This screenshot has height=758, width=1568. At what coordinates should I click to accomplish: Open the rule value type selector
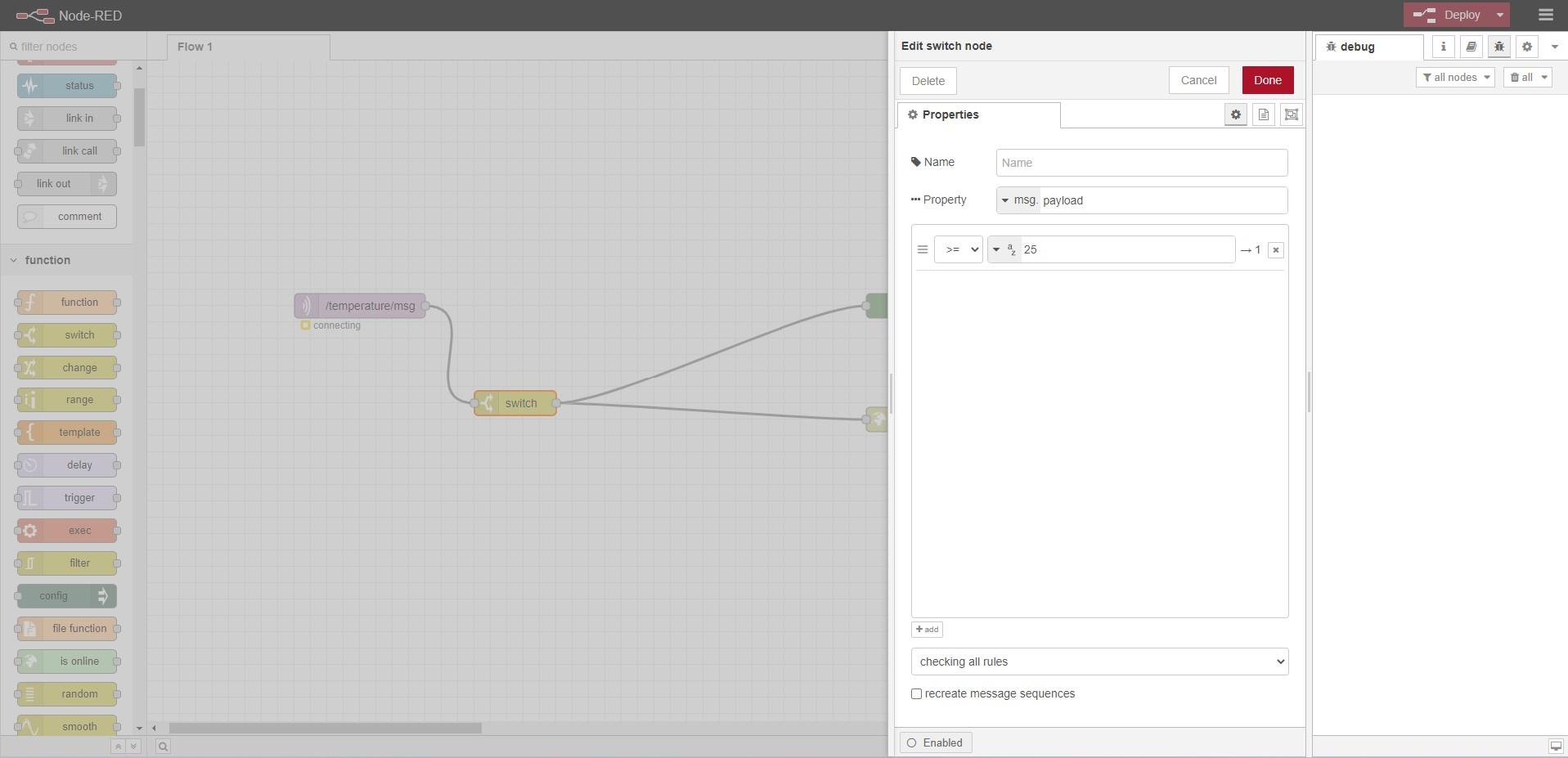point(1004,250)
